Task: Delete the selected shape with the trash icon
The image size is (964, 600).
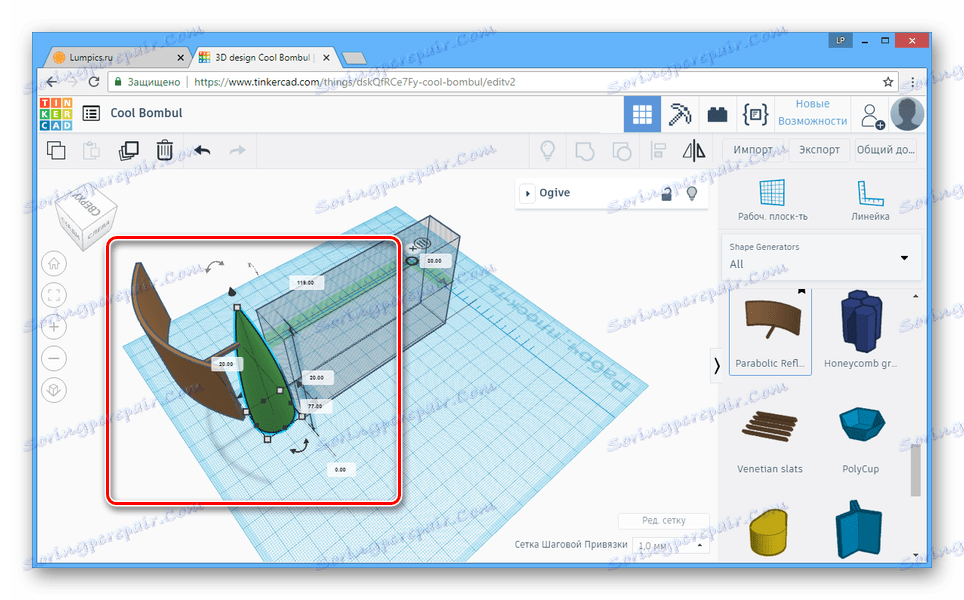Action: point(164,151)
